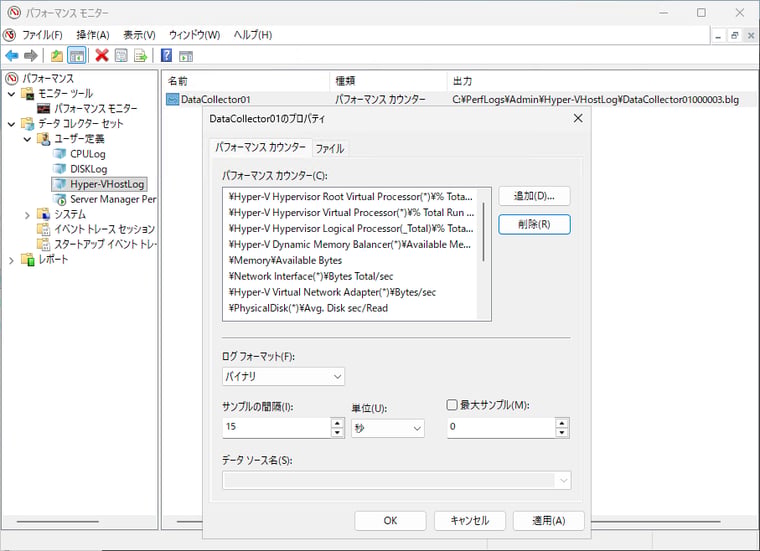Viewport: 760px width, 551px height.
Task: Click the 削除(R) button
Action: point(534,224)
